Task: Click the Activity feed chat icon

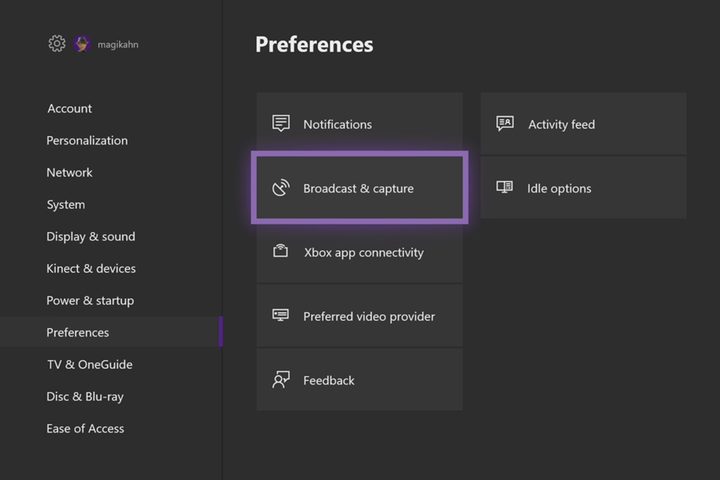Action: click(x=505, y=124)
